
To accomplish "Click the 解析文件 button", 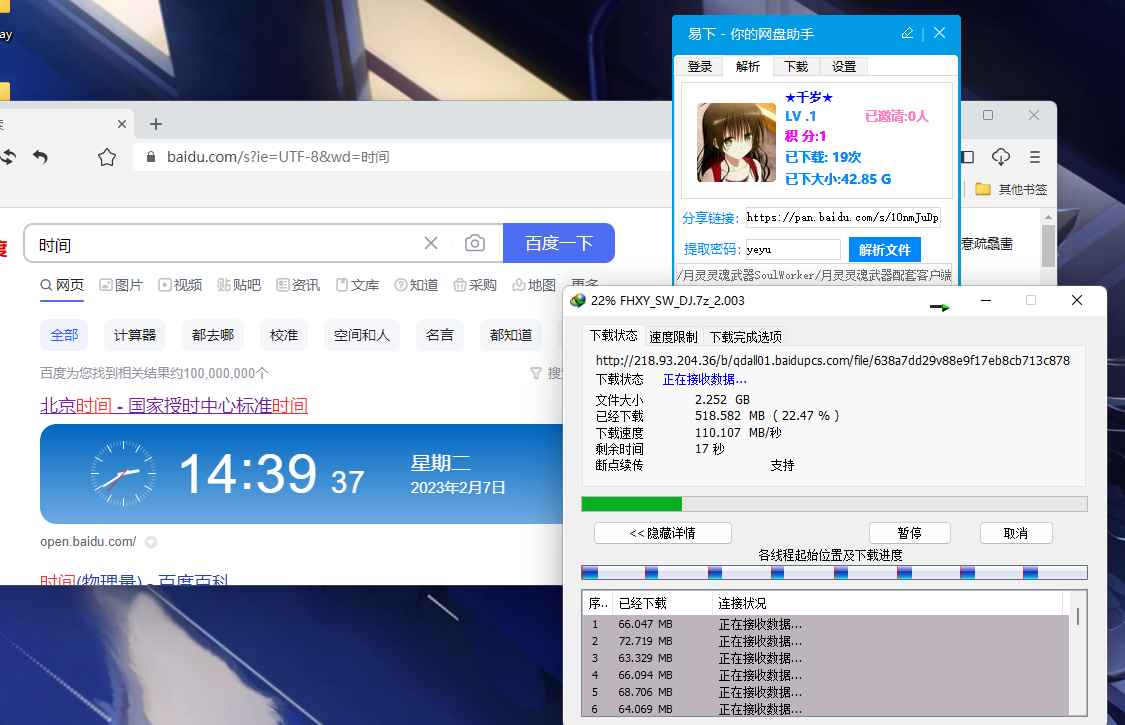I will tap(885, 250).
